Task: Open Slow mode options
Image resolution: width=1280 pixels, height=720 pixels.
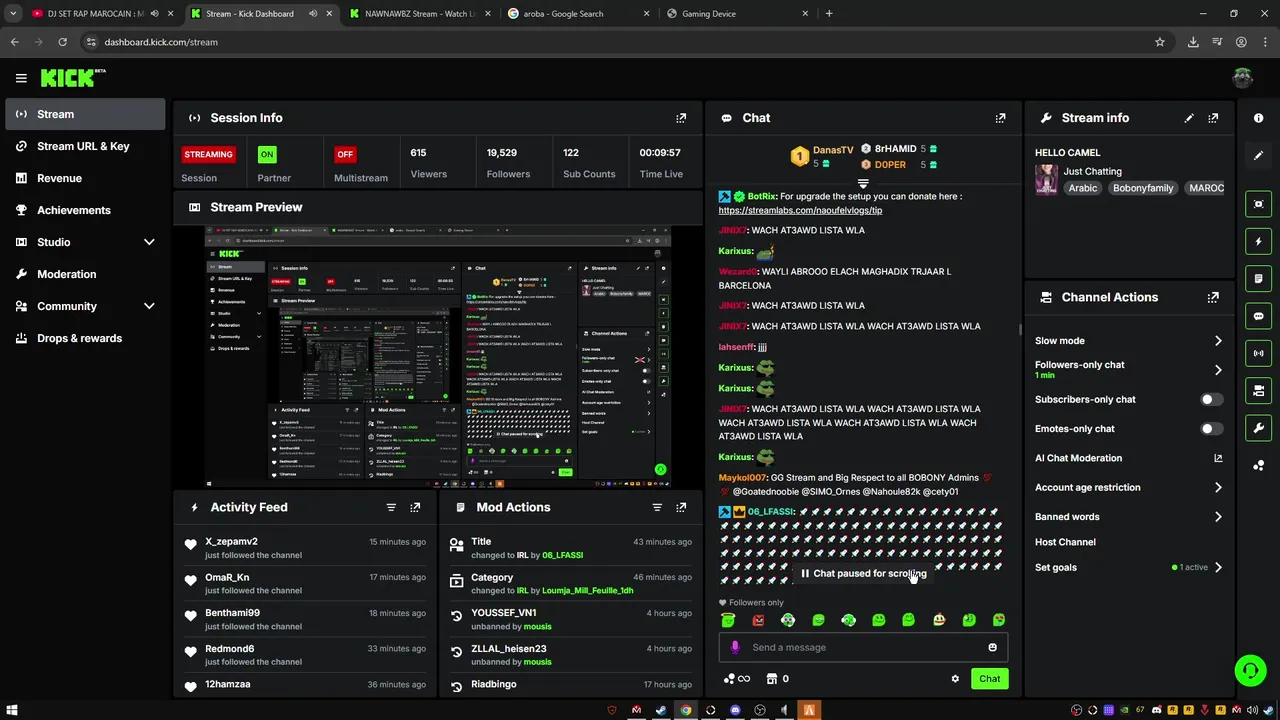Action: (x=1129, y=341)
